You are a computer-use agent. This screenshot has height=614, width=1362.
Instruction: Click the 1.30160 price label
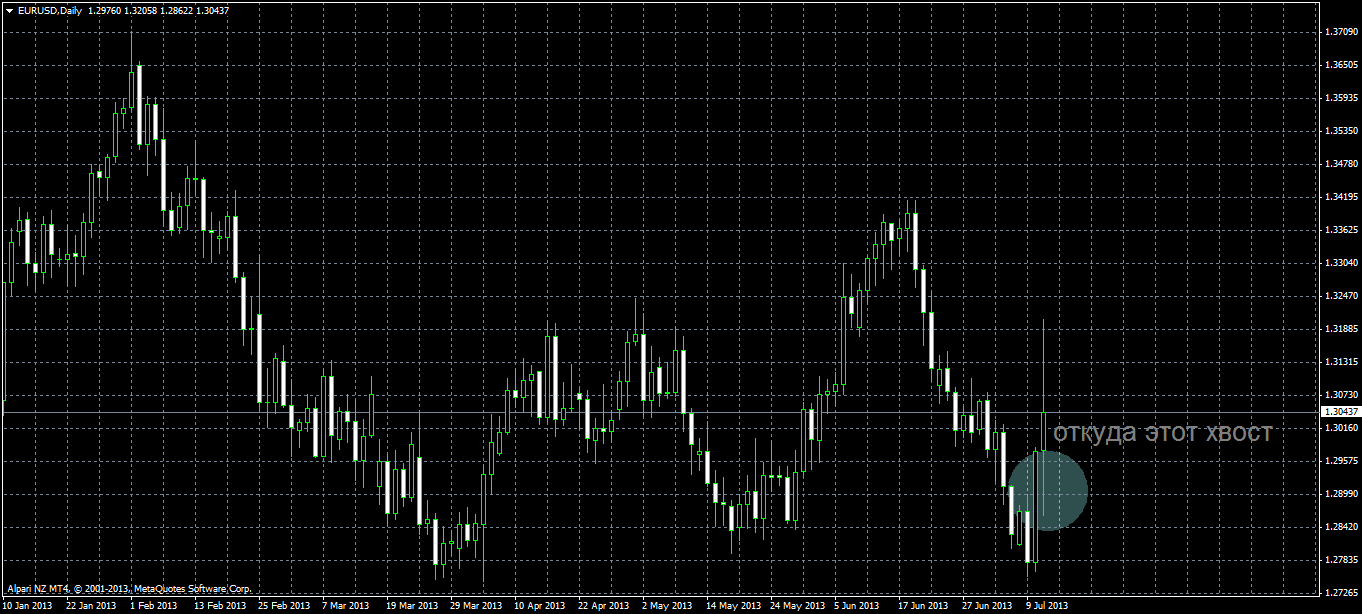click(x=1340, y=428)
